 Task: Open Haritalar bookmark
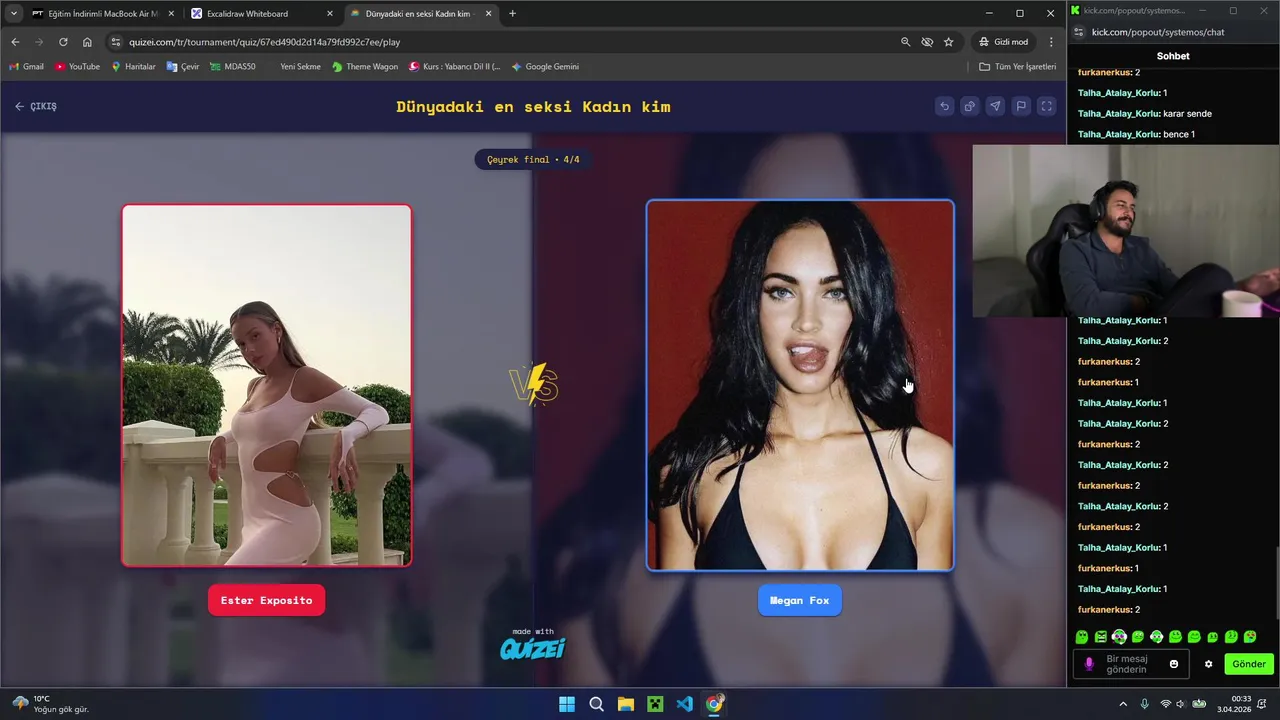[x=133, y=67]
